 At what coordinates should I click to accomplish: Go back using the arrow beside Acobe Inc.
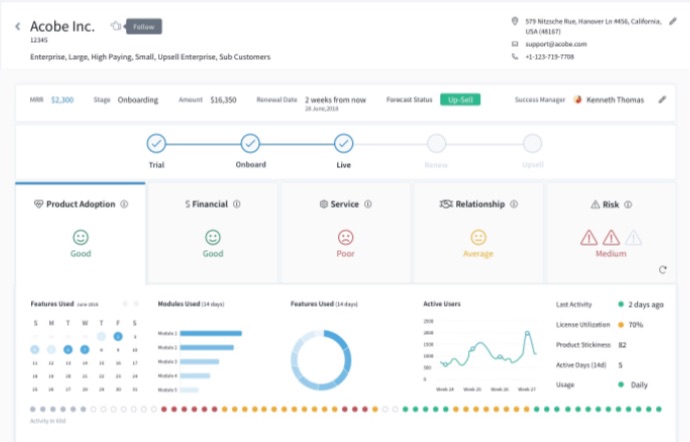tap(18, 26)
